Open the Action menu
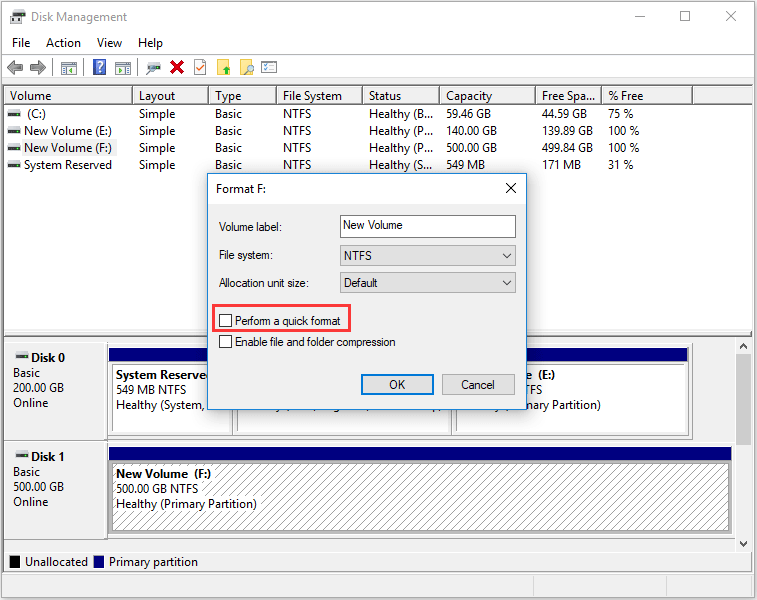 click(63, 43)
